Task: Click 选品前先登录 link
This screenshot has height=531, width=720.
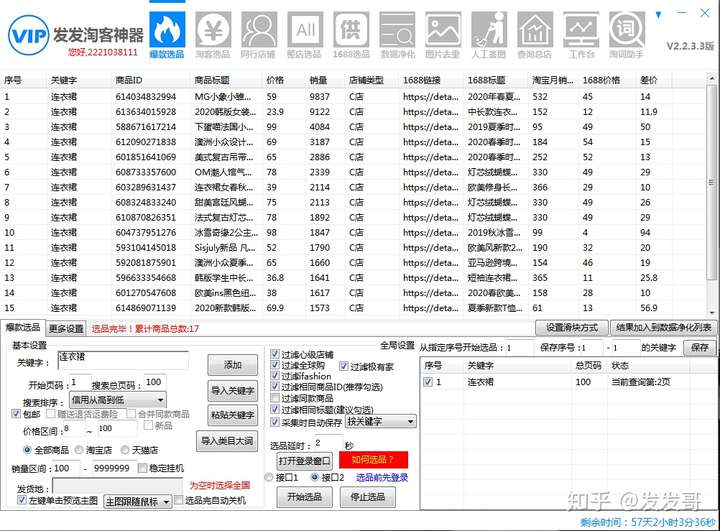Action: point(382,477)
